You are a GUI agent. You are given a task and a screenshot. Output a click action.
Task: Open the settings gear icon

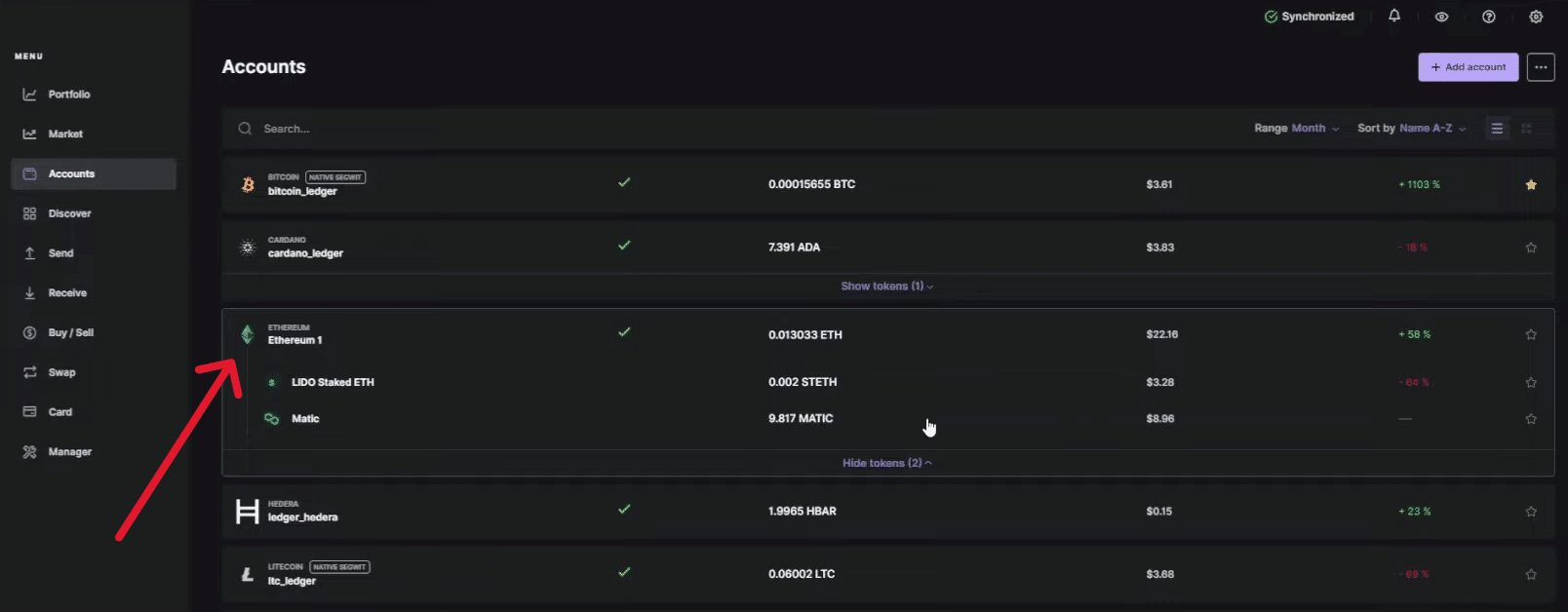(x=1536, y=17)
